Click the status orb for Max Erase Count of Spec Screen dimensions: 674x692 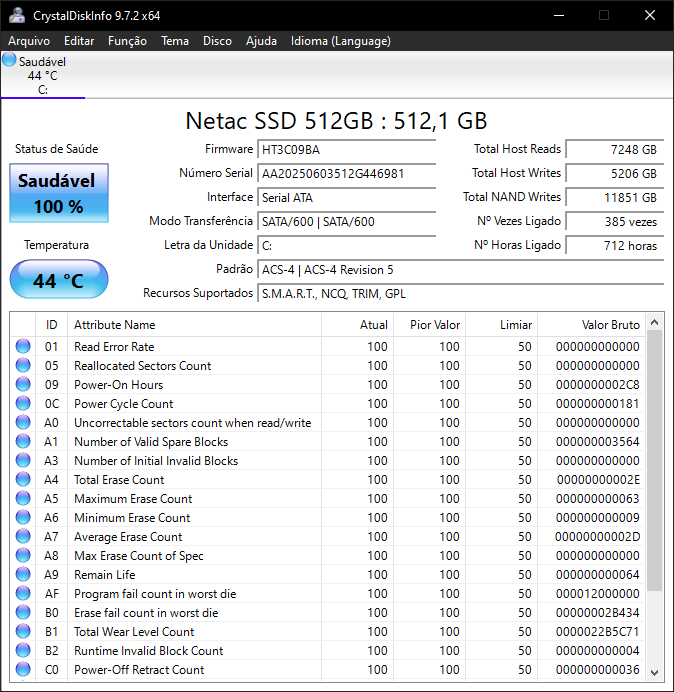23,555
